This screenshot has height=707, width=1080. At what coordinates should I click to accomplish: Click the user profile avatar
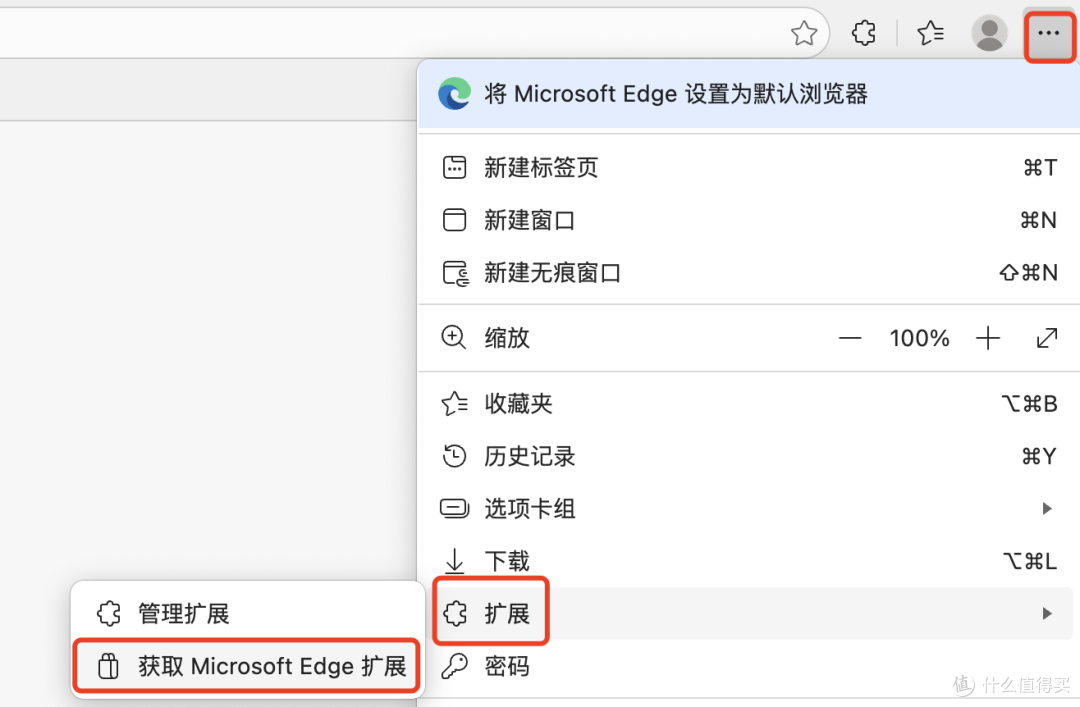coord(990,33)
